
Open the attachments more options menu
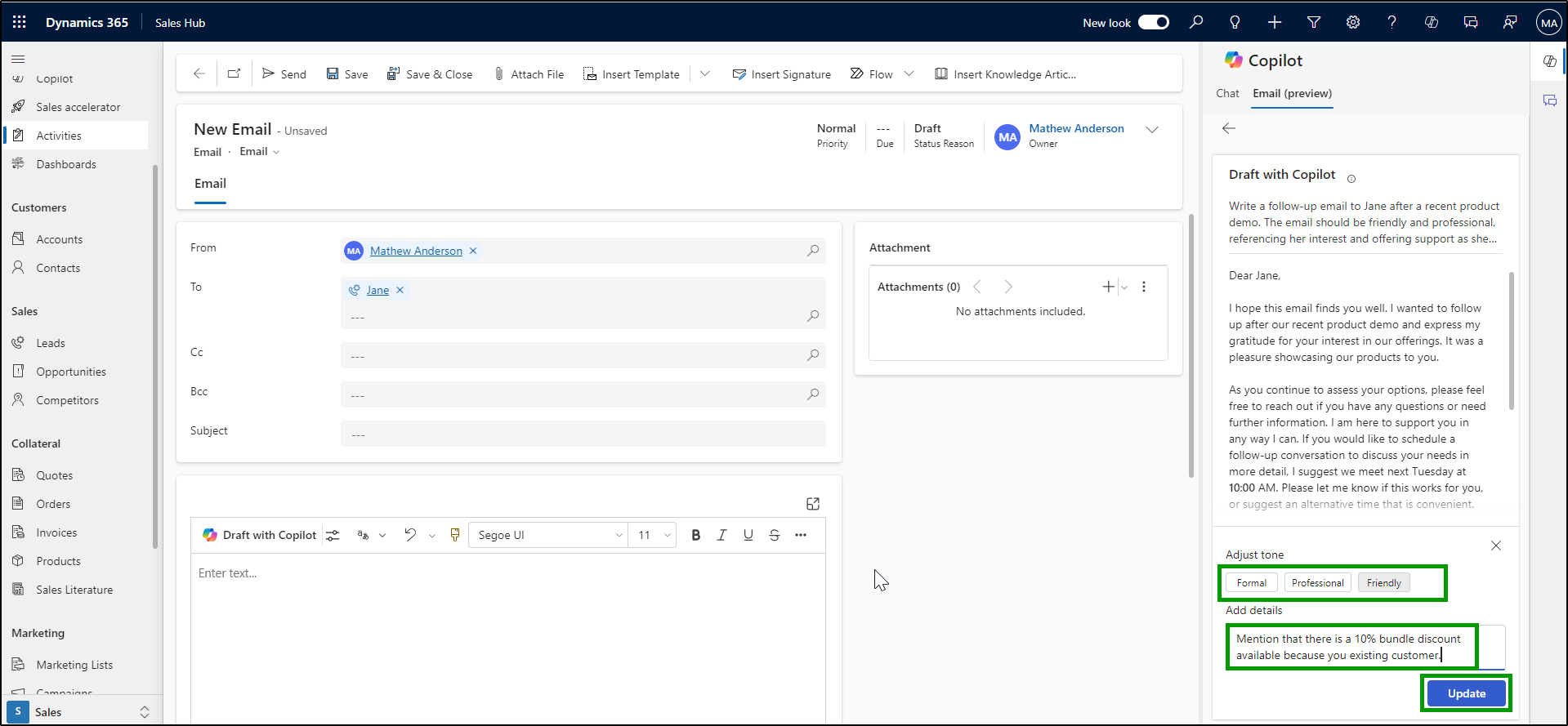[1144, 287]
